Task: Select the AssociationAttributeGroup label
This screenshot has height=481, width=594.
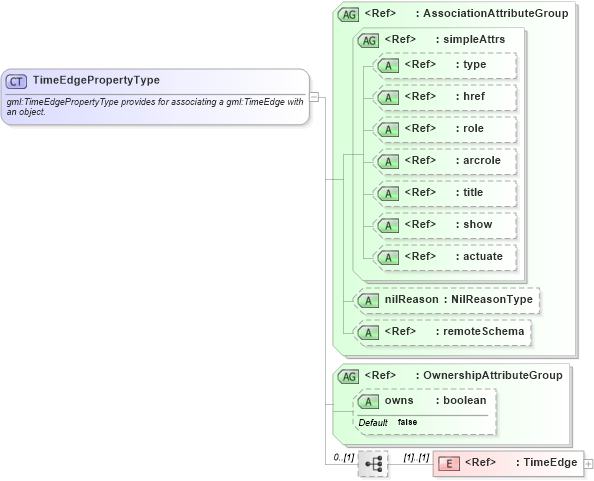Action: pyautogui.click(x=496, y=13)
